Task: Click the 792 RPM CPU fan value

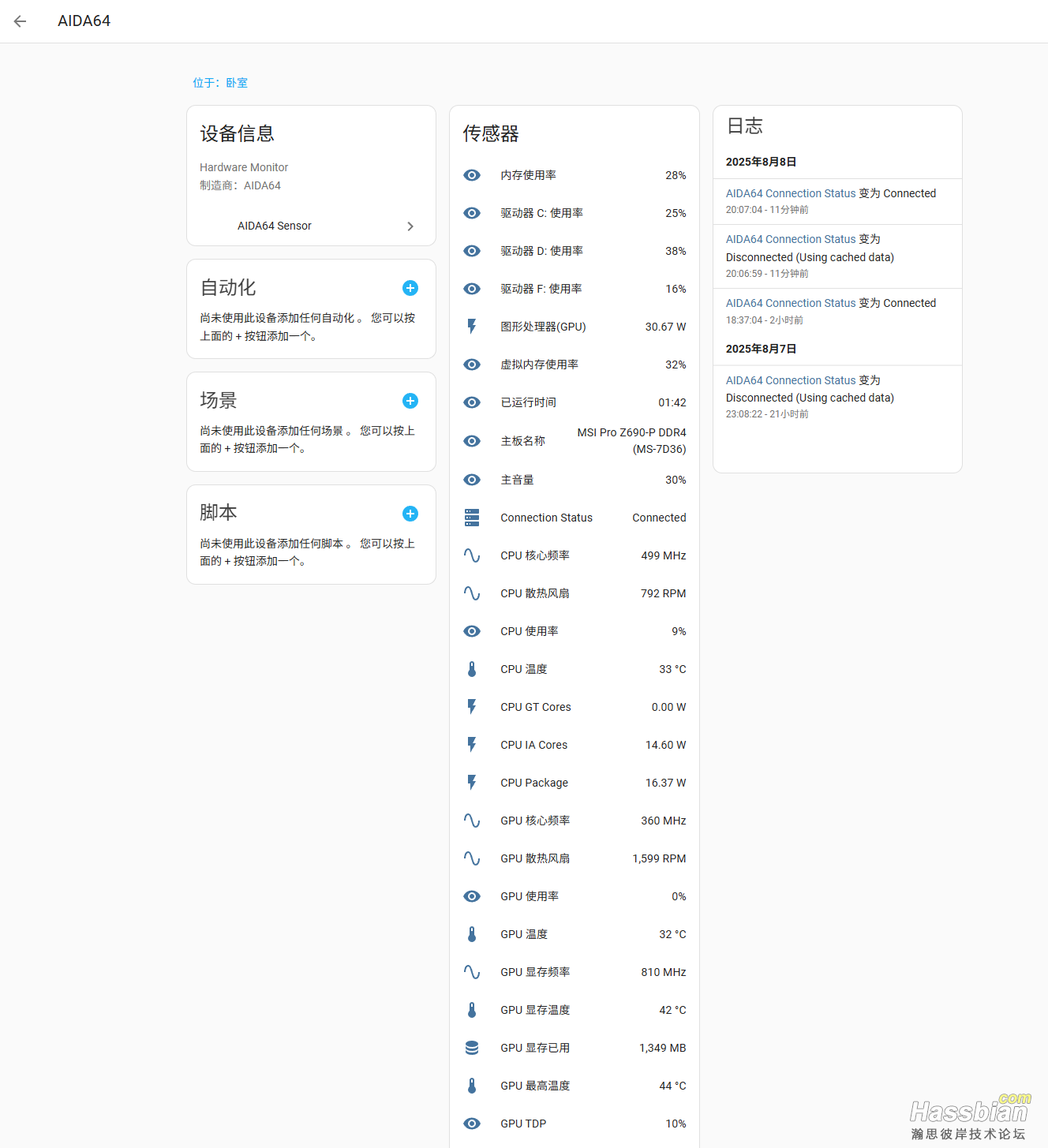Action: 664,593
